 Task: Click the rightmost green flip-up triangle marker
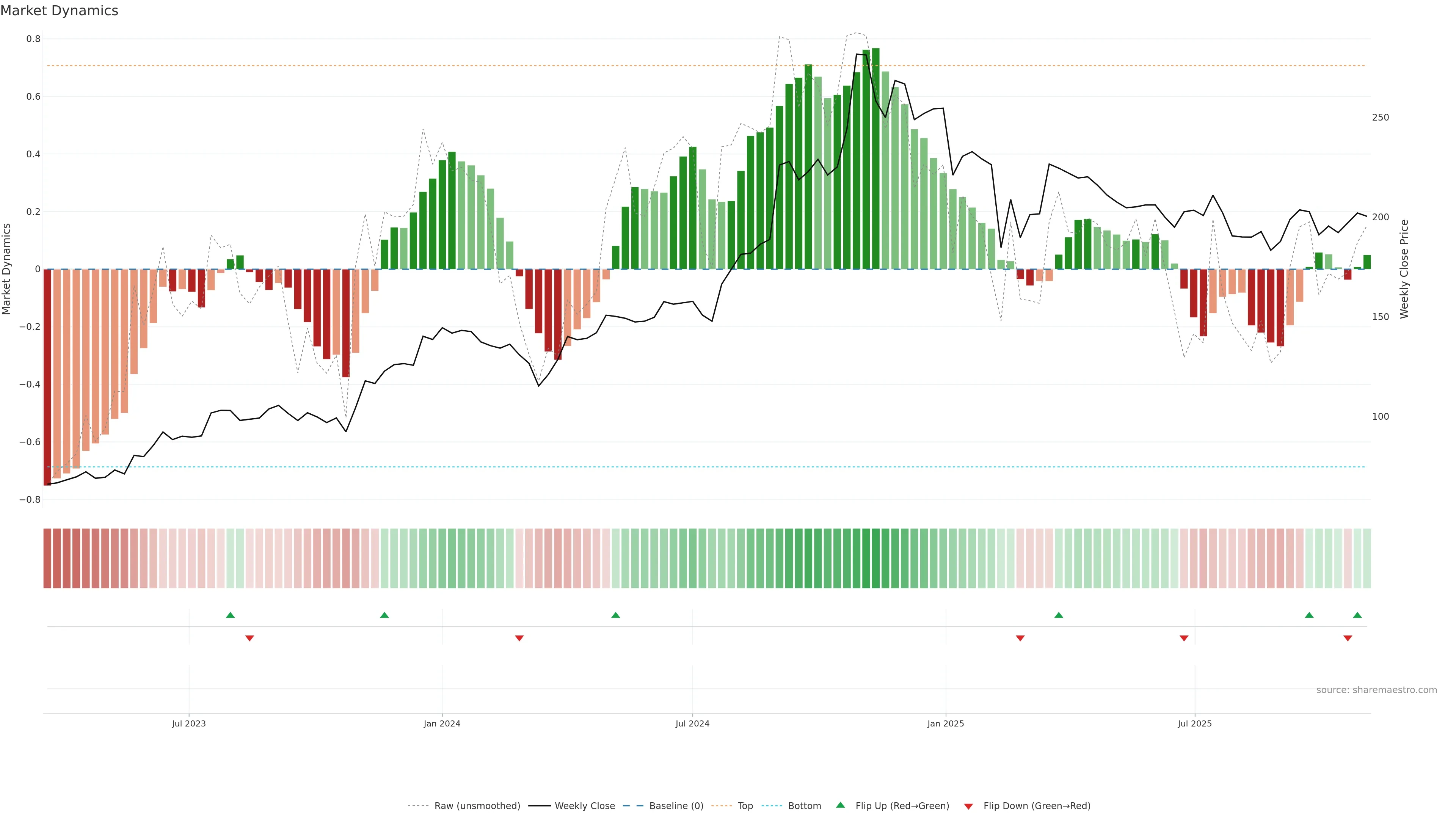(1357, 615)
